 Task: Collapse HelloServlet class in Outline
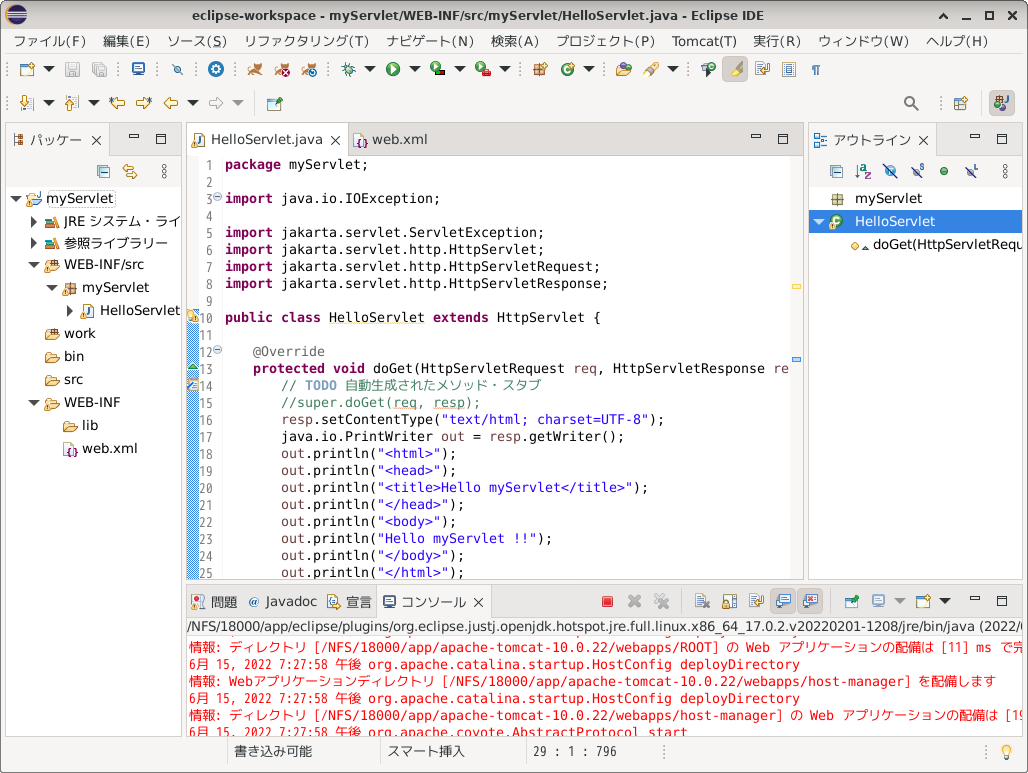819,222
